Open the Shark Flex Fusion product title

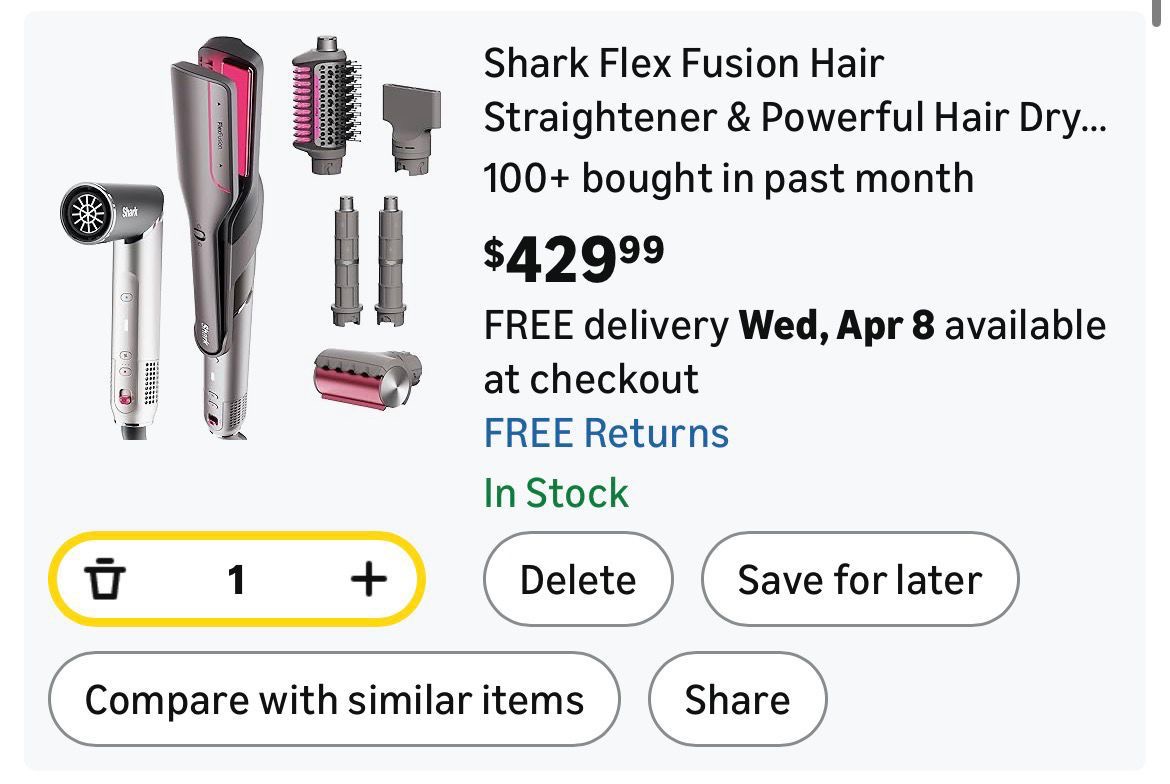click(x=795, y=91)
